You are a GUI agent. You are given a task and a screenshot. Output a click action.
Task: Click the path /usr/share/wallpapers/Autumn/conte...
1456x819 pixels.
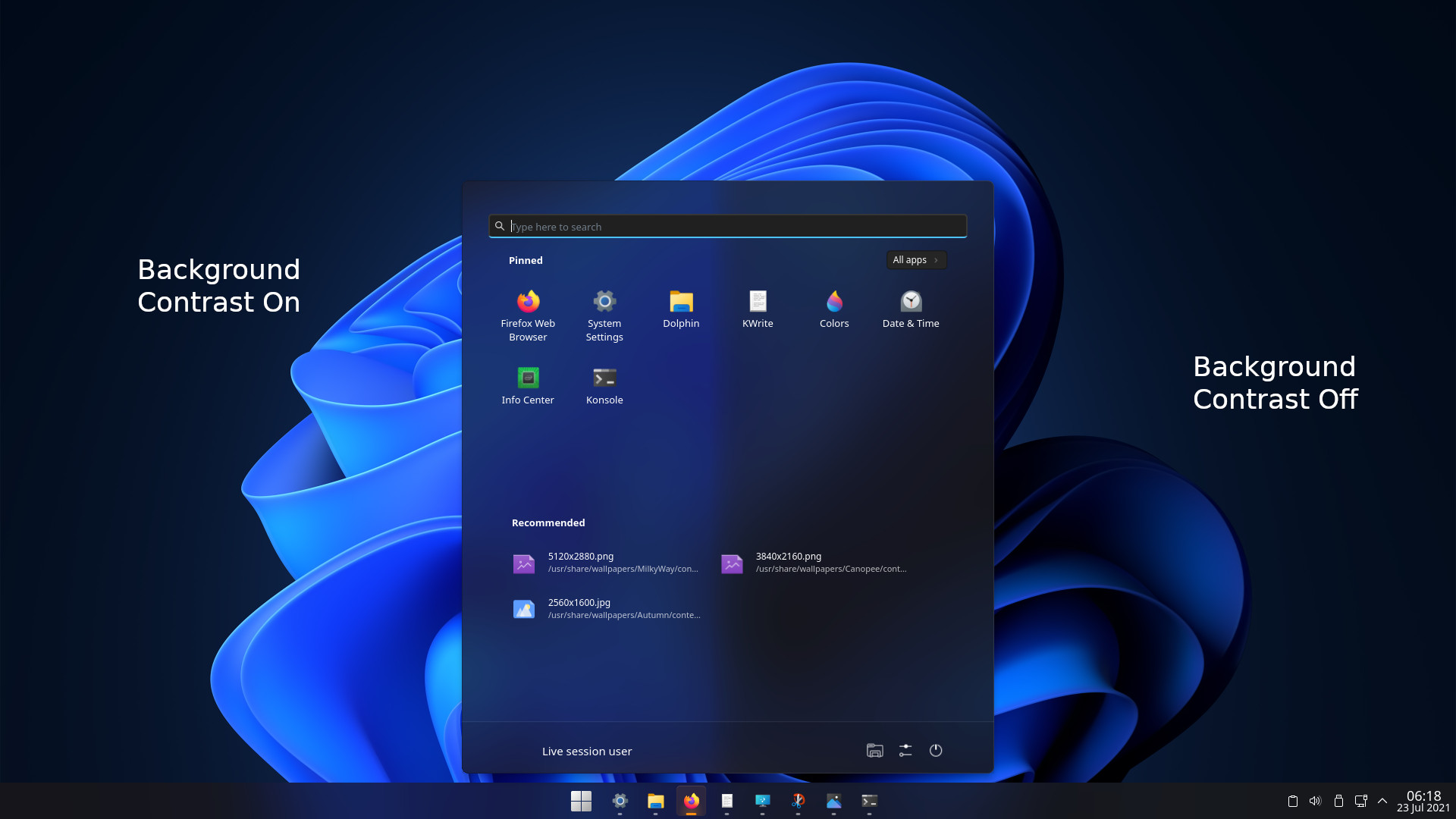pos(624,616)
